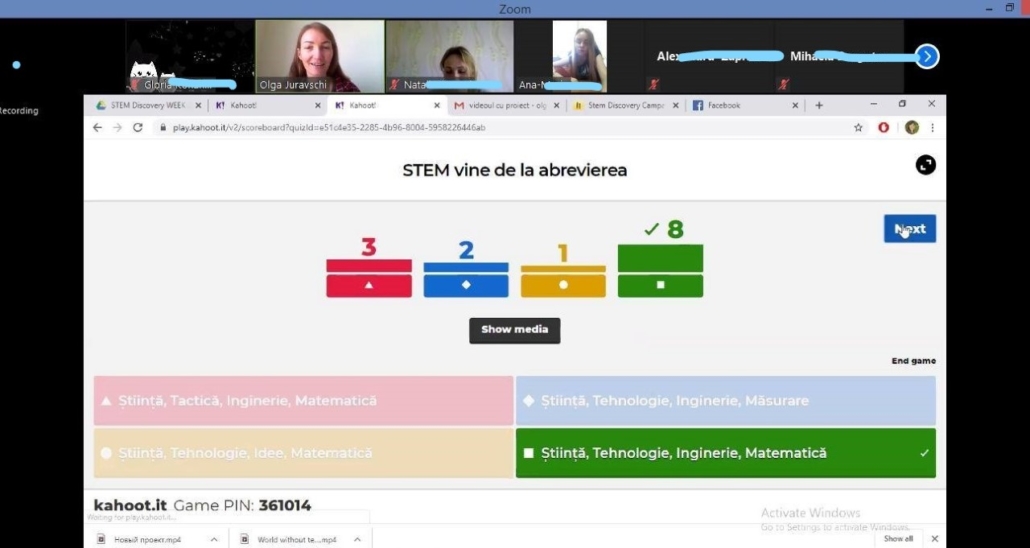1030x548 pixels.
Task: Reload the Kahoot page
Action: click(137, 128)
